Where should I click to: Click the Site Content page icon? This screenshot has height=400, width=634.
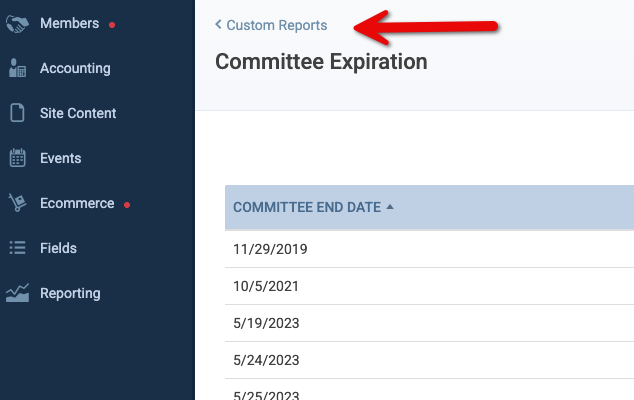coord(17,113)
